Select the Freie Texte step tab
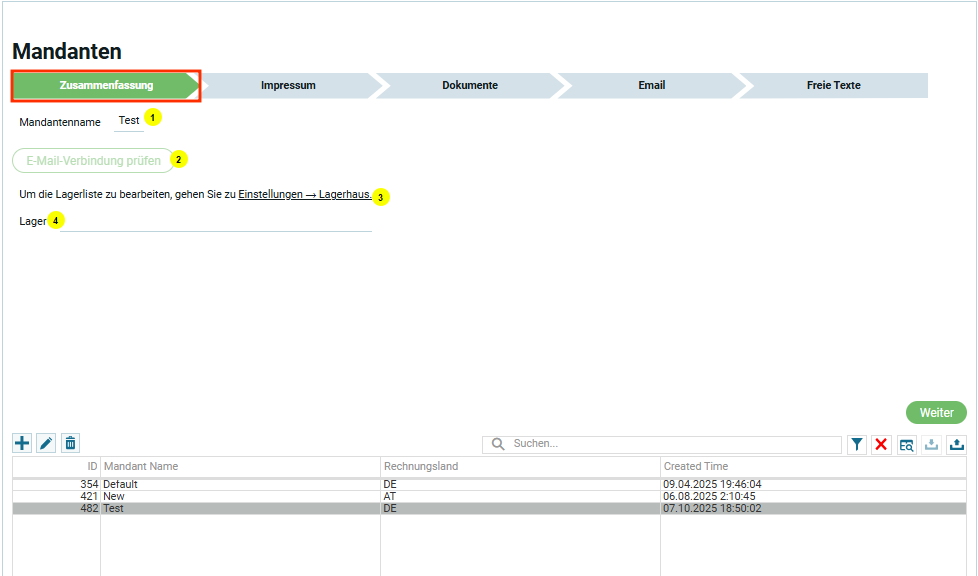Image resolution: width=978 pixels, height=576 pixels. pyautogui.click(x=833, y=86)
